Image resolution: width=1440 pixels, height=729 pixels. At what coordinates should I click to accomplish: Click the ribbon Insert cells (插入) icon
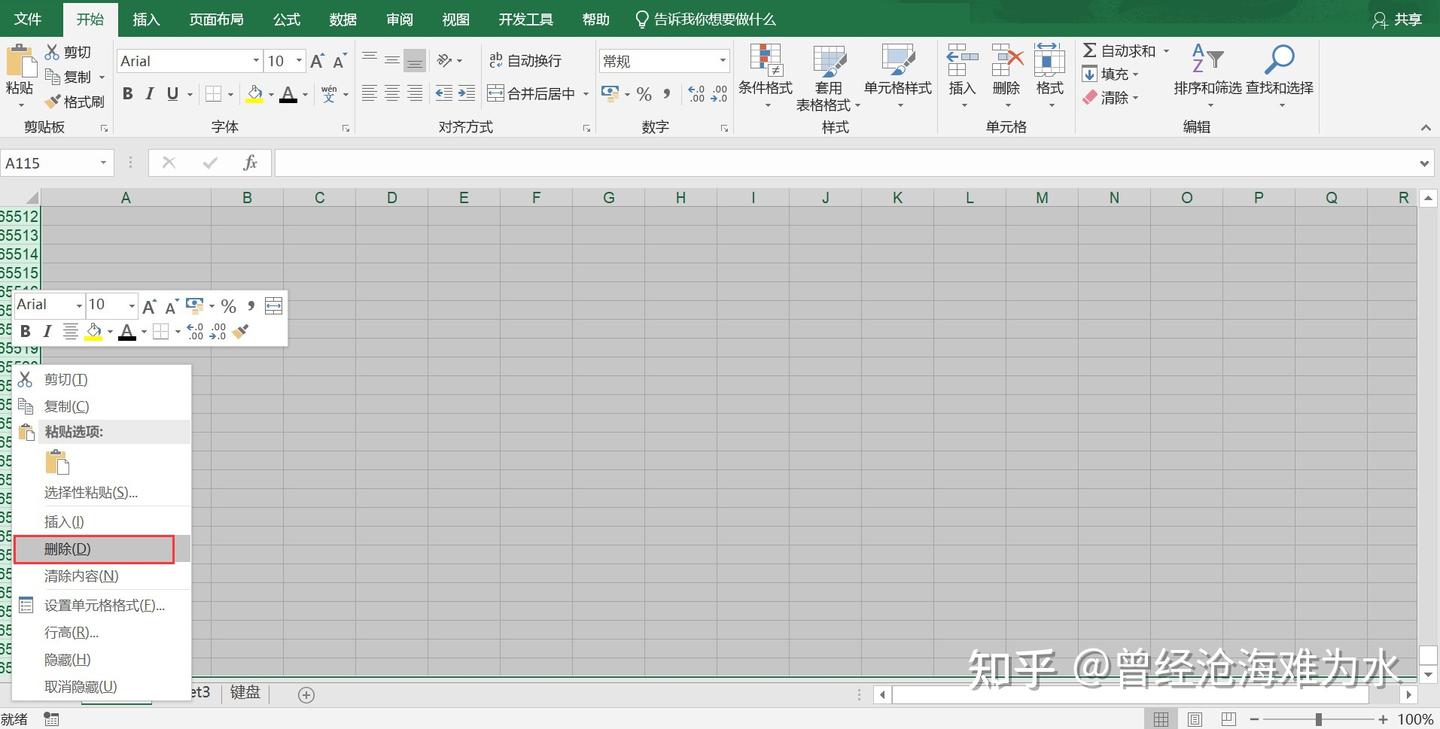[x=962, y=60]
